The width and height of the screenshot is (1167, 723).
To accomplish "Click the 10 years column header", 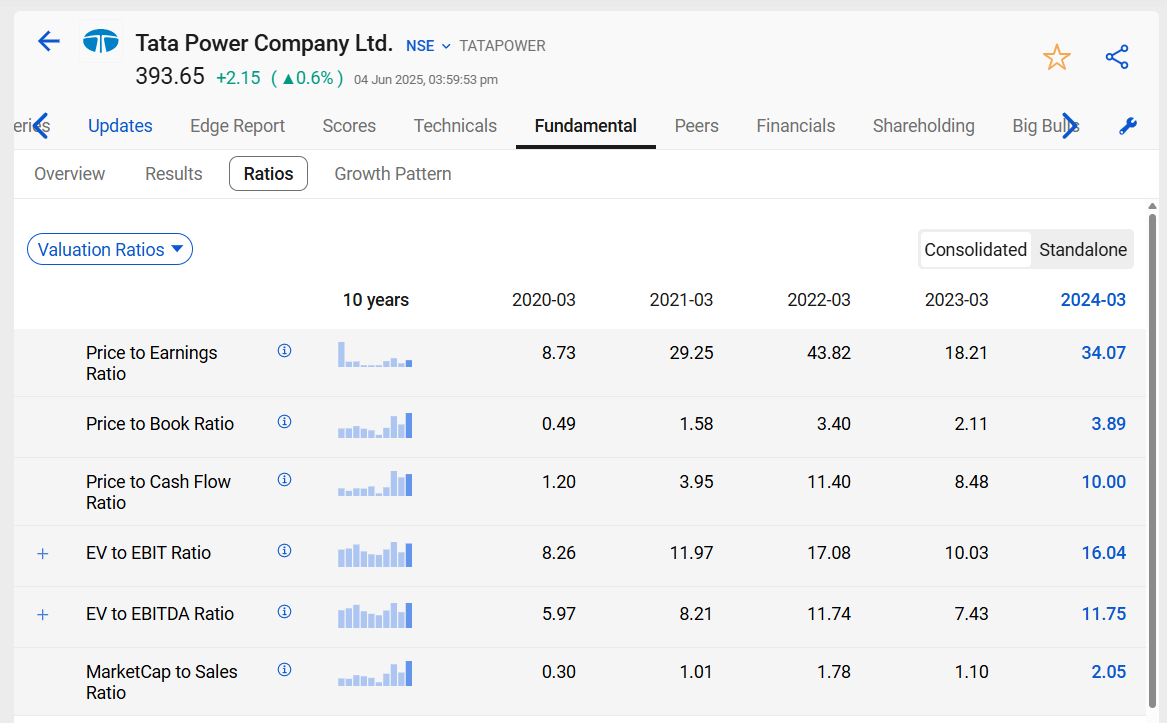I will pos(375,300).
